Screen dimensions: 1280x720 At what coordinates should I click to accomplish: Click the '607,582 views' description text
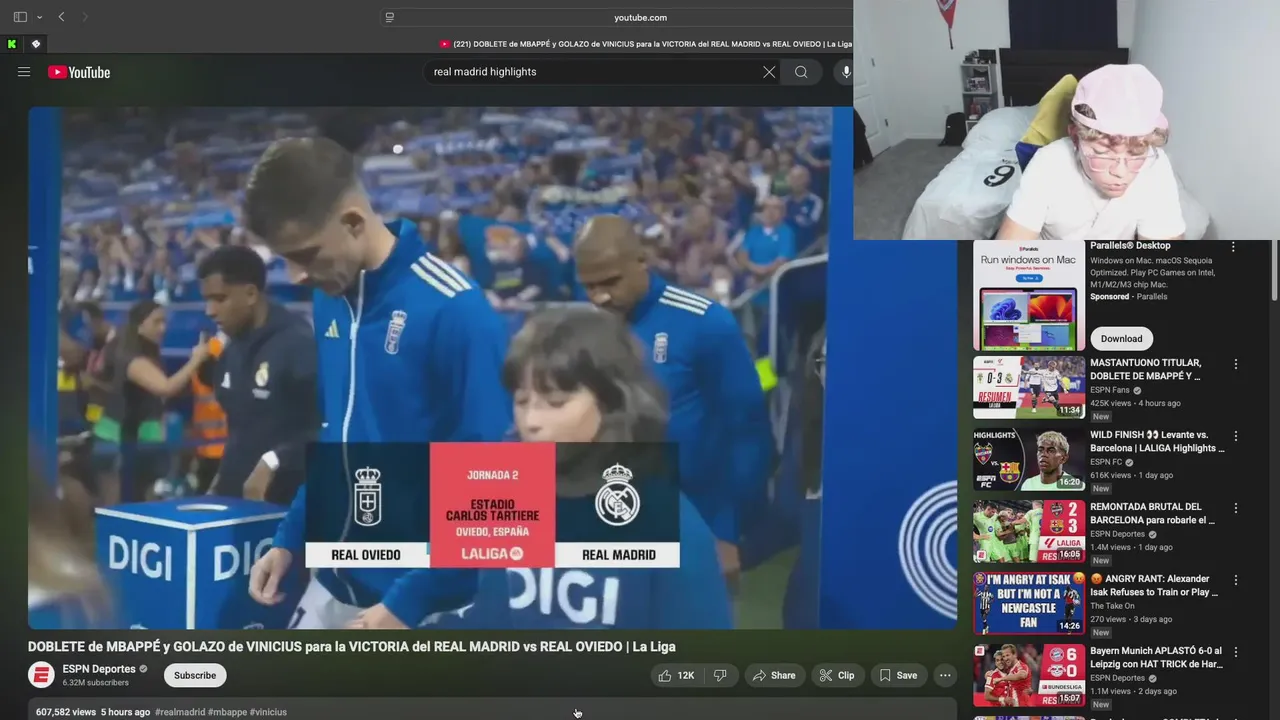66,712
